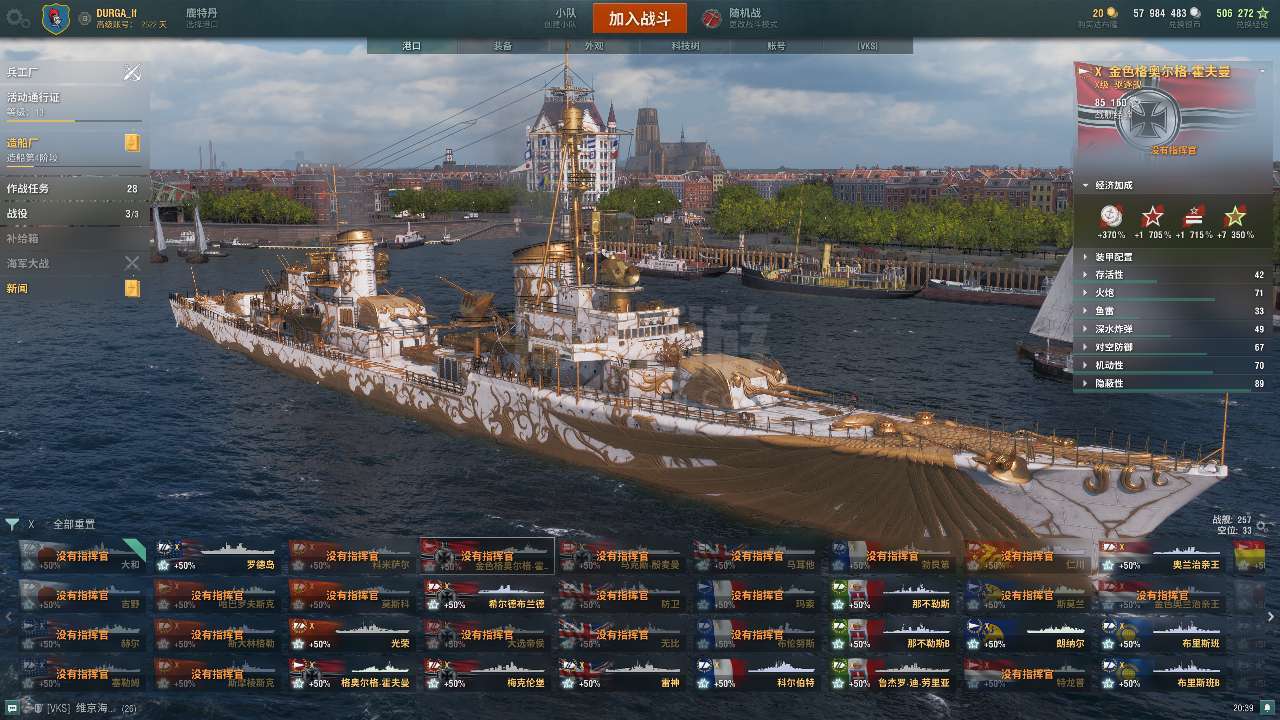Click 全部重置 reset all filters
The height and width of the screenshot is (720, 1280).
[x=75, y=524]
